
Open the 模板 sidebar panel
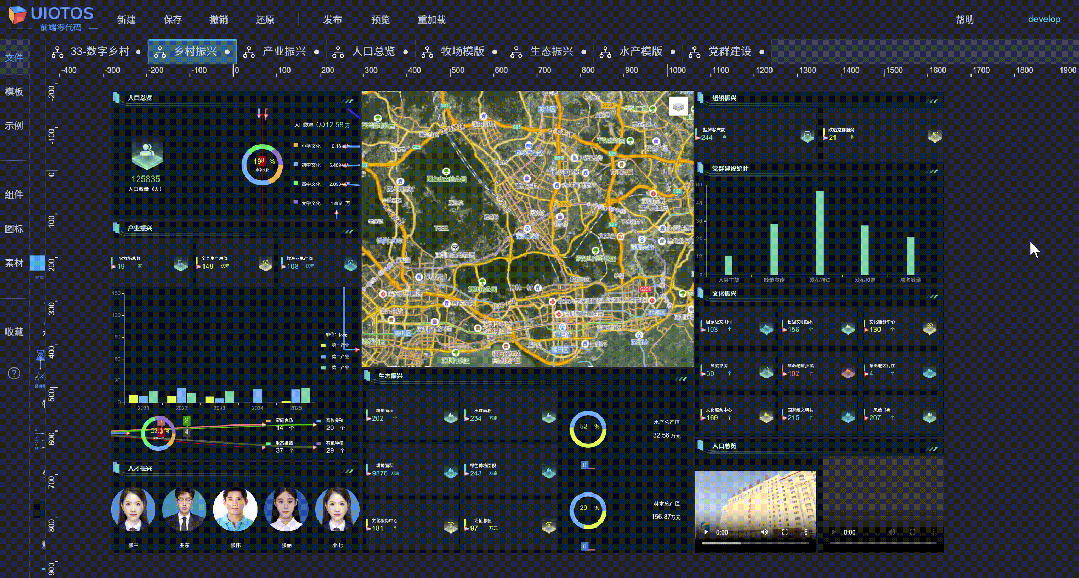(x=14, y=92)
